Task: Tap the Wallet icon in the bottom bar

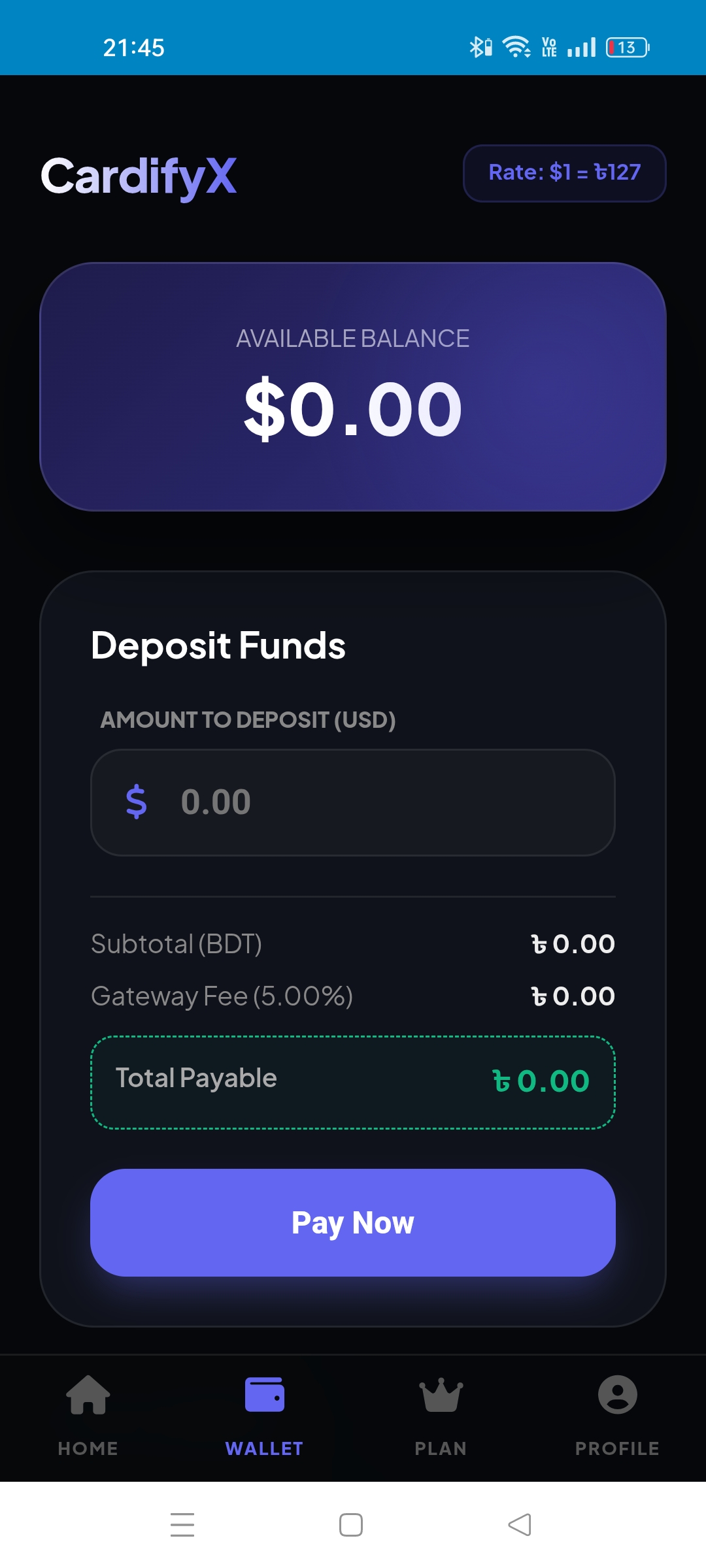Action: click(x=265, y=1394)
